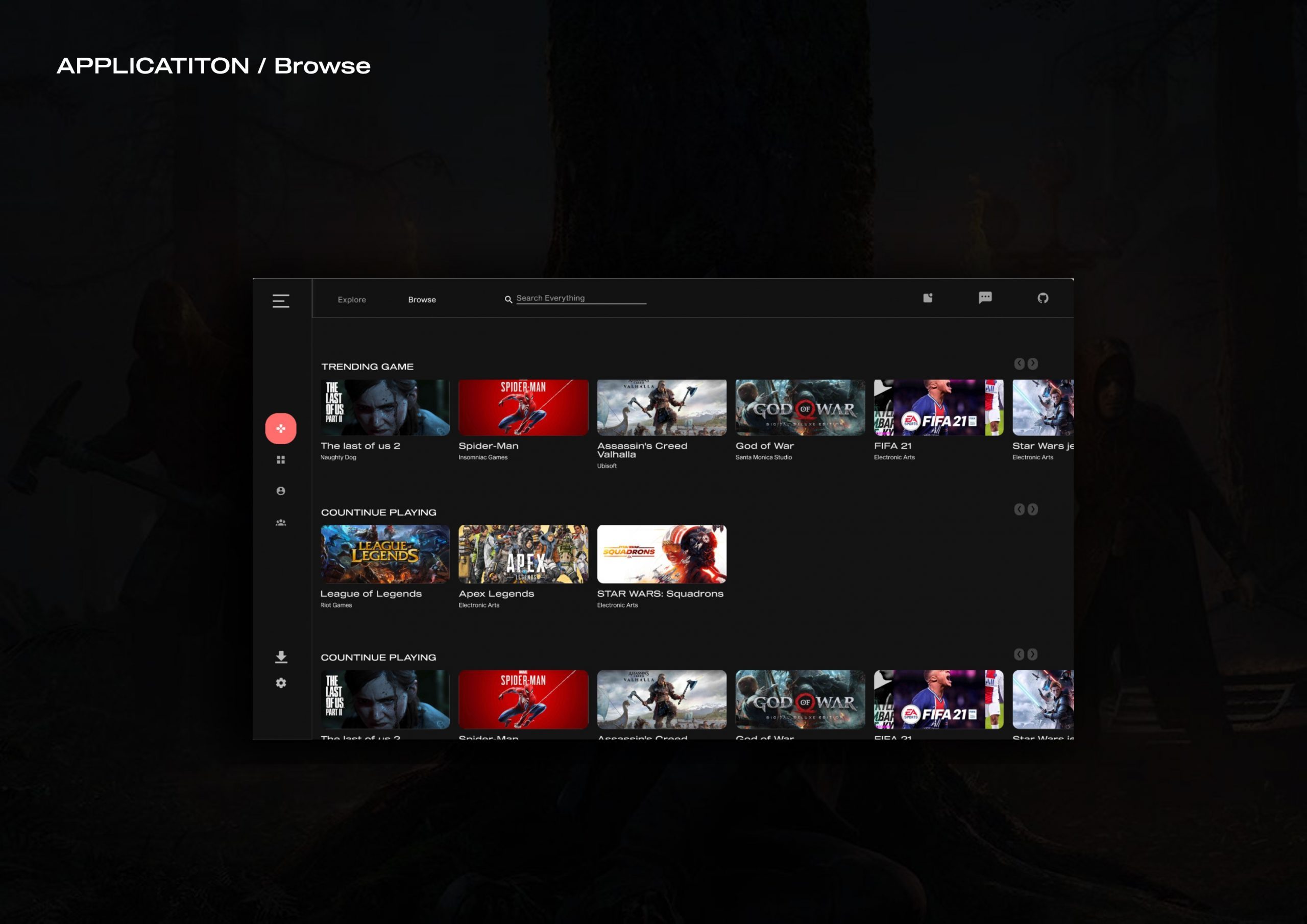Screen dimensions: 1307x924
Task: Open the grid library icon in sidebar
Action: [281, 459]
